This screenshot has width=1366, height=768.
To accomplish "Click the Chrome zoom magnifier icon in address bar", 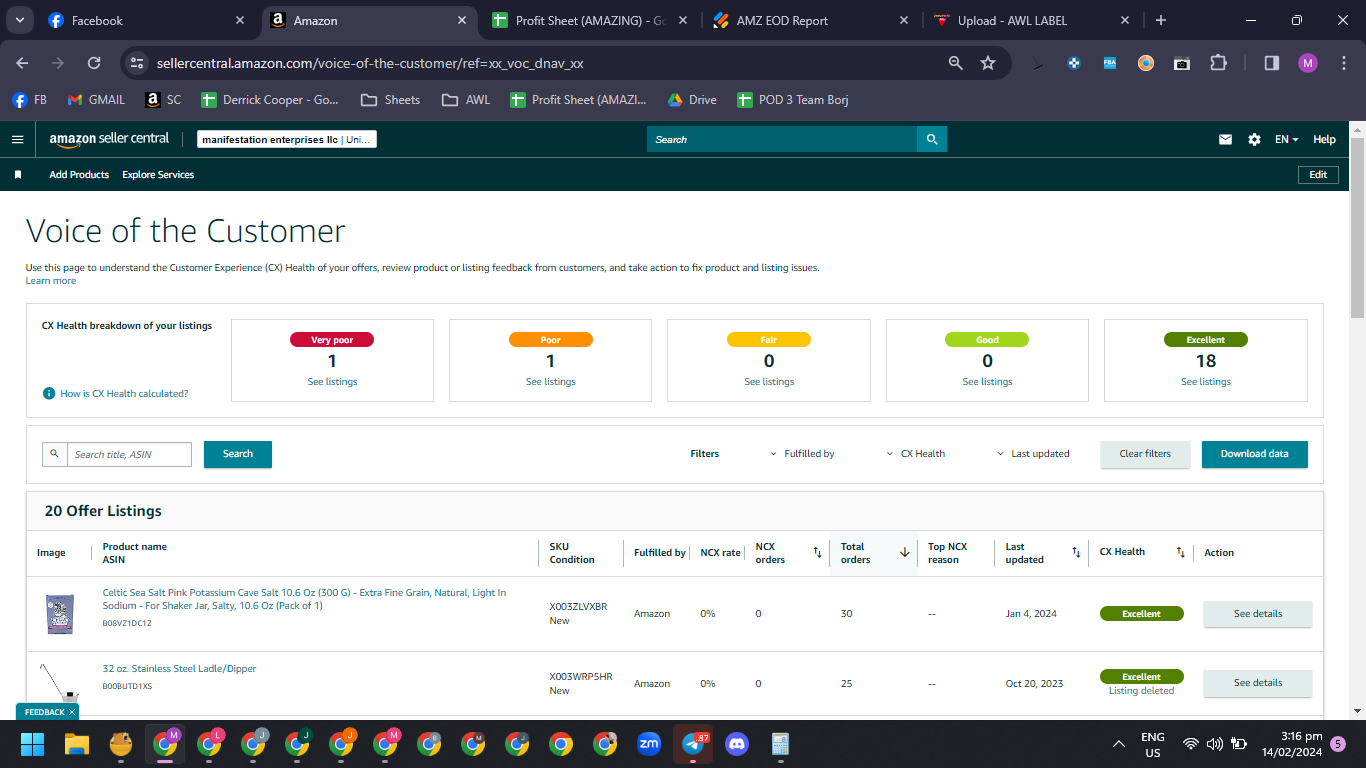I will pos(956,63).
